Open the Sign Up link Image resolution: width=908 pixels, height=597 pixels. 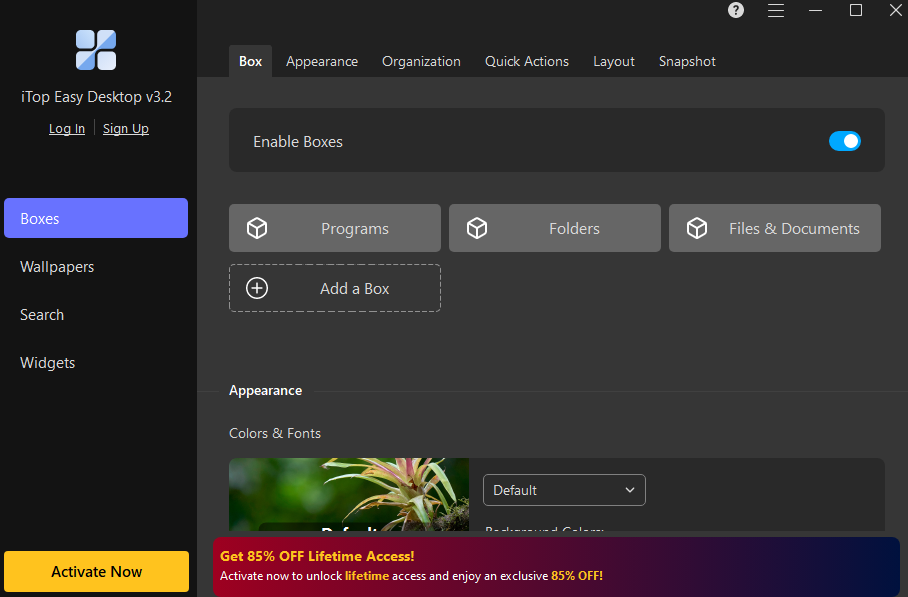pos(125,128)
